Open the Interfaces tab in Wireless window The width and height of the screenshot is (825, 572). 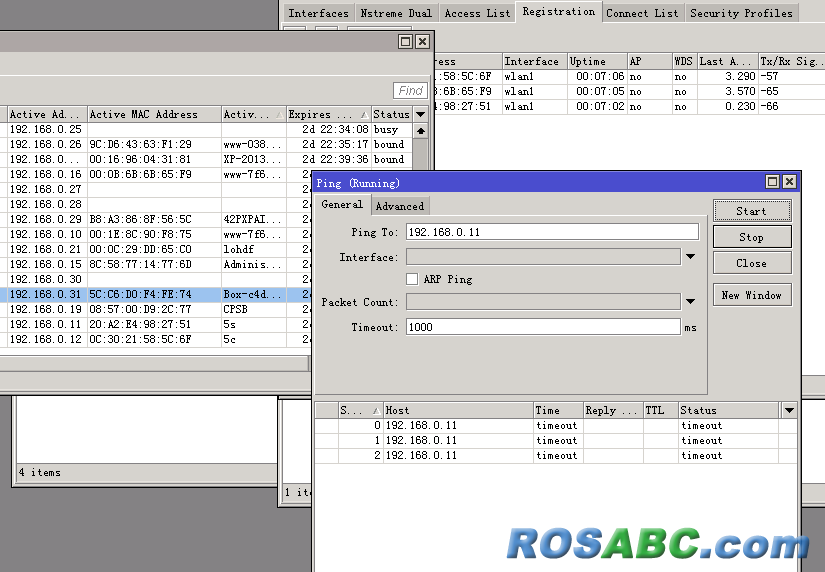click(x=318, y=13)
